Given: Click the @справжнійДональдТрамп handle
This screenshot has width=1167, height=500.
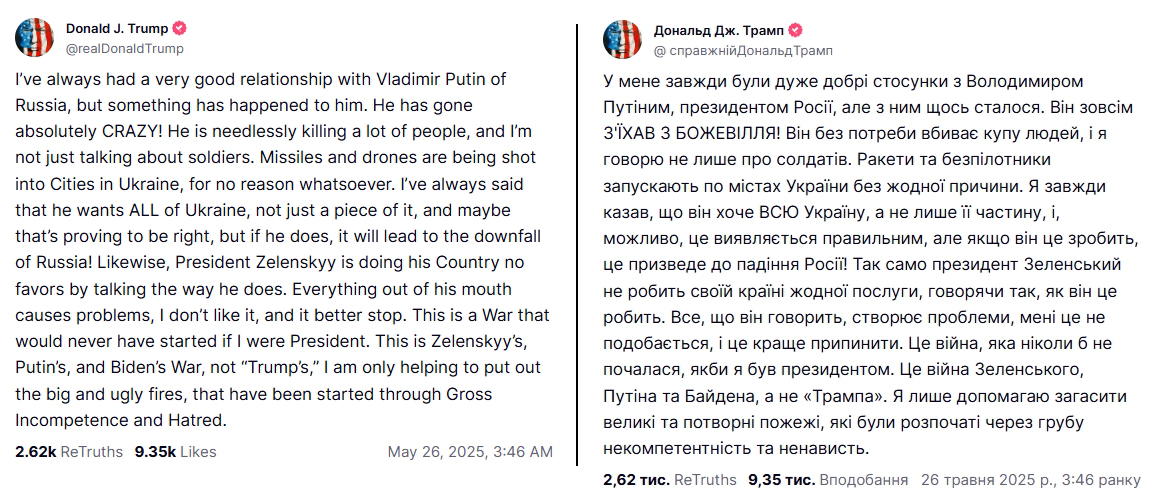Looking at the screenshot, I should pyautogui.click(x=743, y=50).
